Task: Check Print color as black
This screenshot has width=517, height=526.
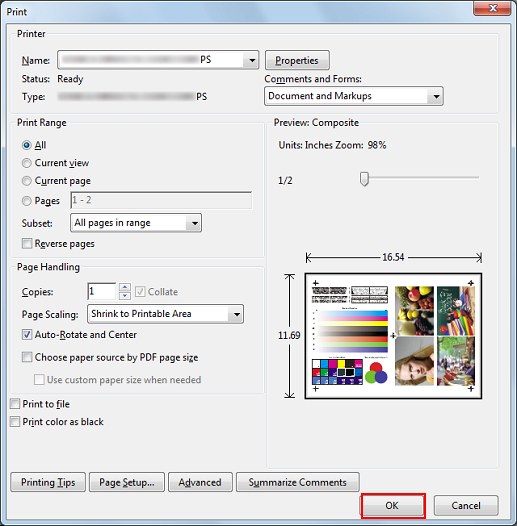Action: pos(15,421)
